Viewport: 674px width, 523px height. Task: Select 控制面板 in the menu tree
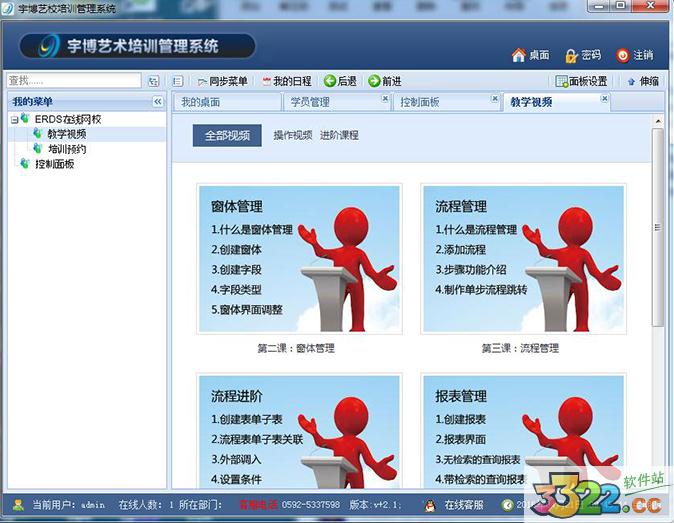(x=54, y=164)
